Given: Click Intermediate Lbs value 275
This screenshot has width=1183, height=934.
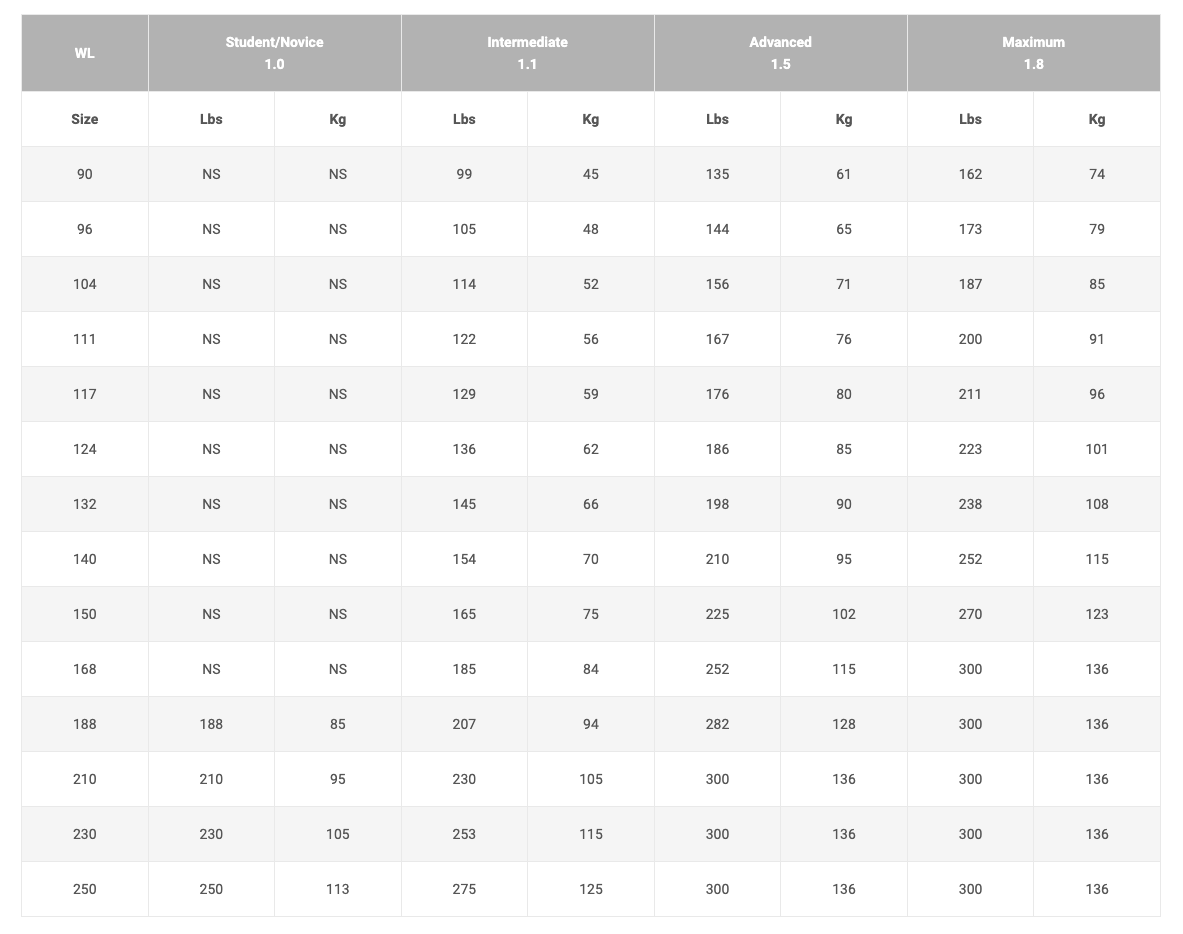Looking at the screenshot, I should 464,889.
